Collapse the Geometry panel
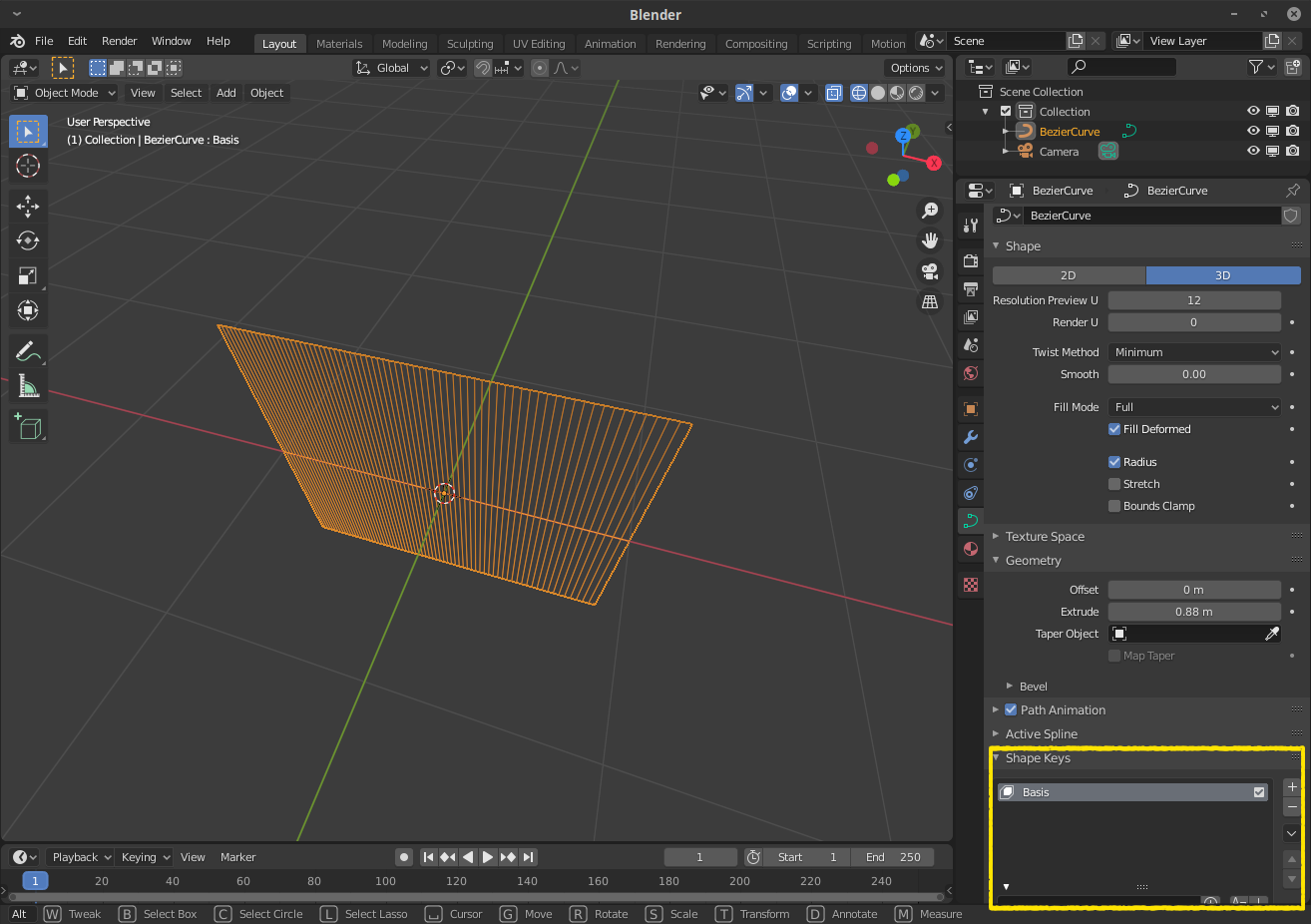This screenshot has height=924, width=1311. point(1033,561)
